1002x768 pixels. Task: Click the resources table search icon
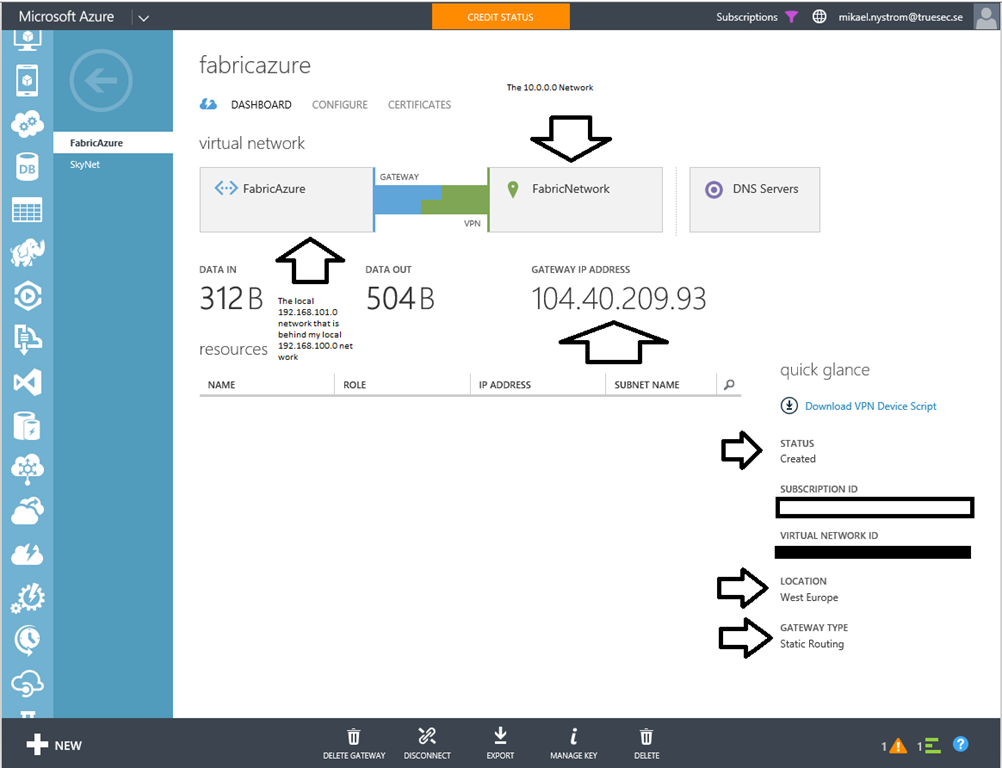pos(729,385)
